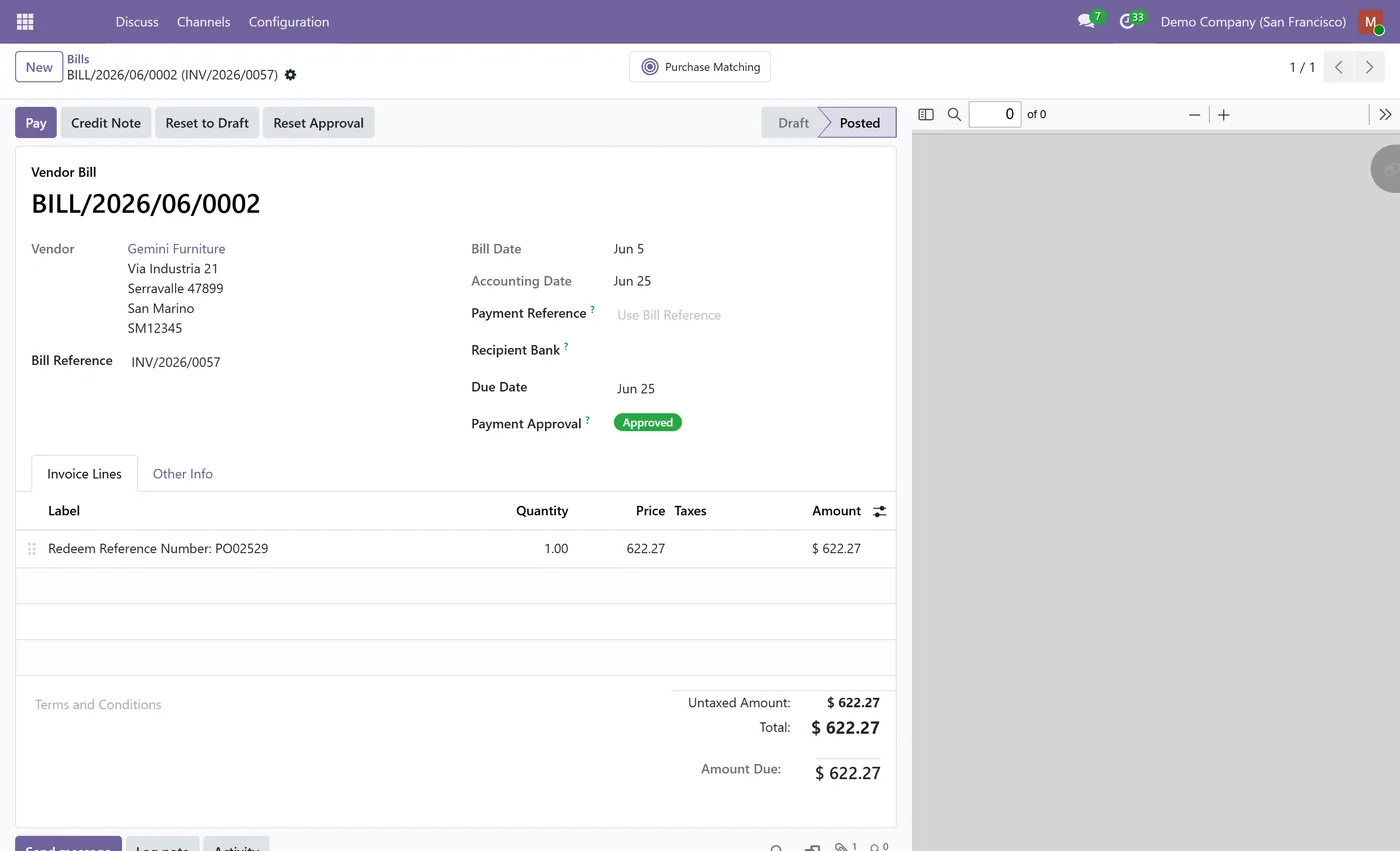This screenshot has height=851, width=1400.
Task: Click the Pay button
Action: 36,123
